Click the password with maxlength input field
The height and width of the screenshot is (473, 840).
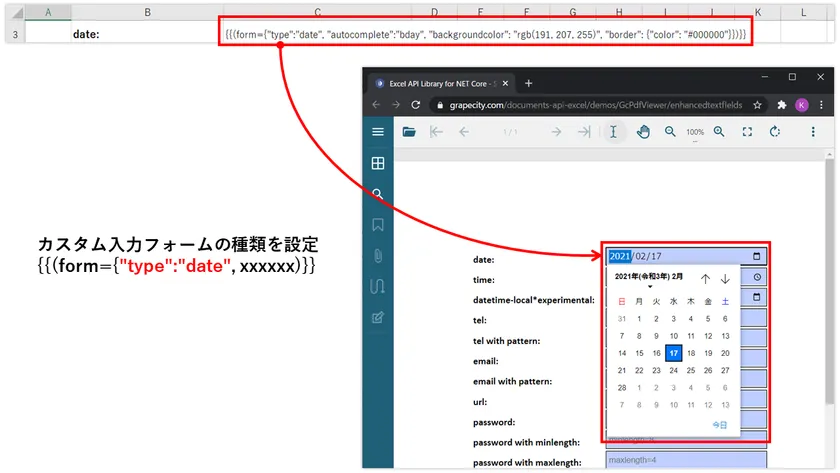686,461
